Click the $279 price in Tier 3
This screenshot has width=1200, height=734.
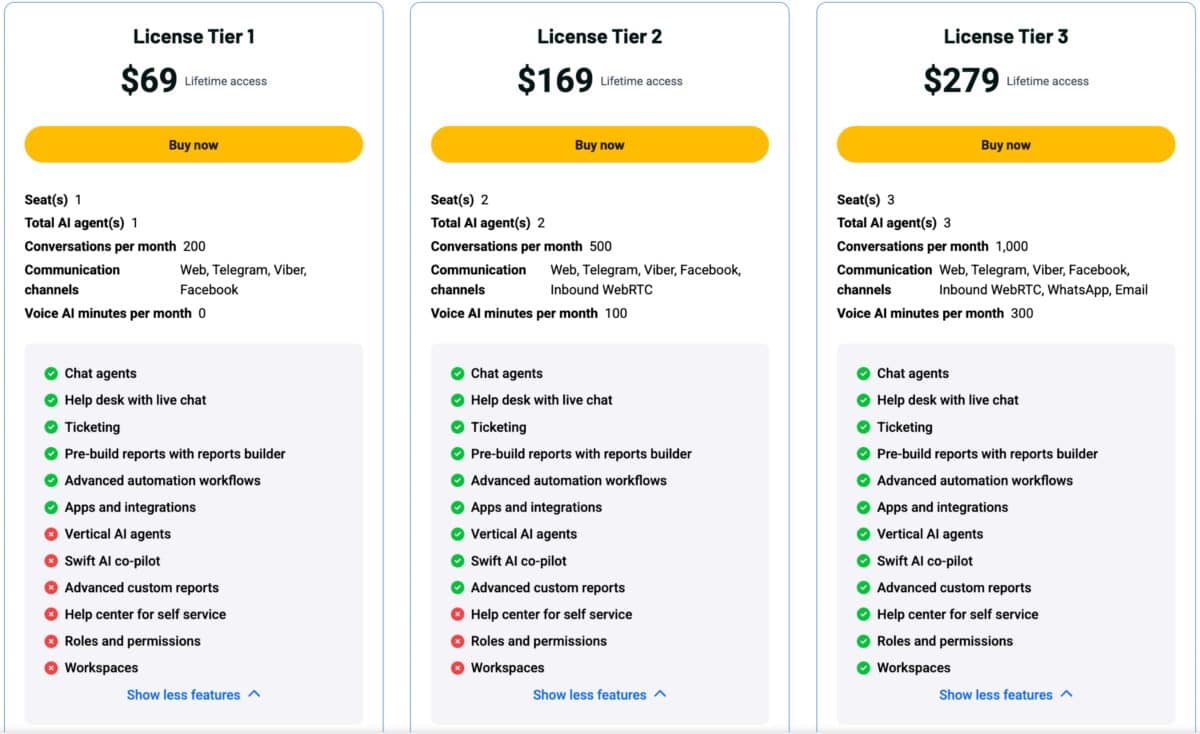click(961, 80)
